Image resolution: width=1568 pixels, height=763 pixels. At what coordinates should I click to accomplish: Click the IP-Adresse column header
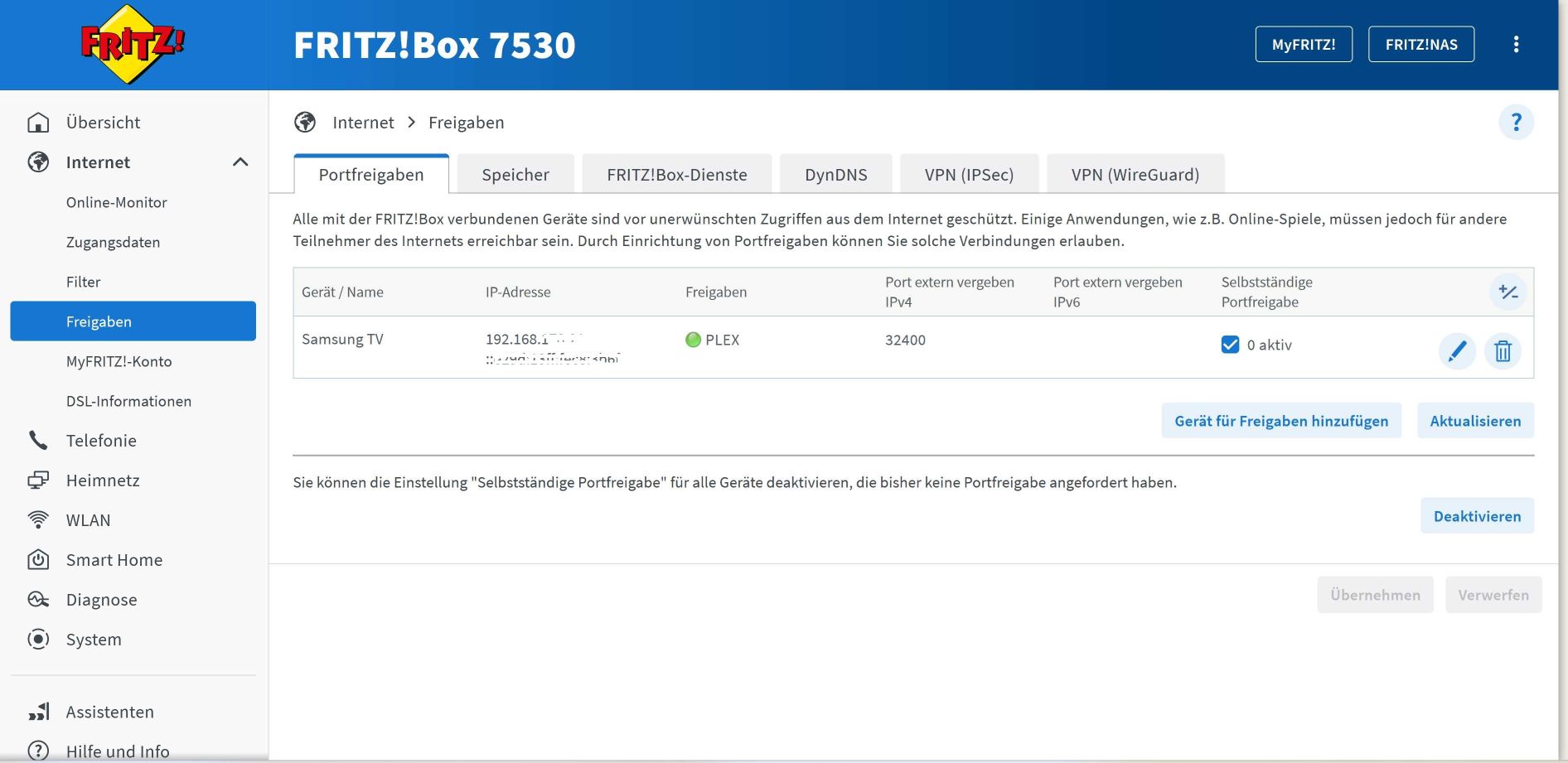click(x=518, y=292)
